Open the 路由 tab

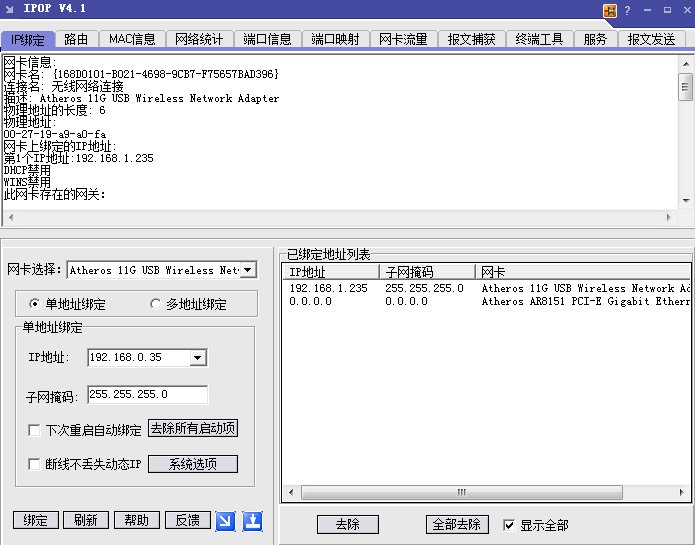click(x=76, y=39)
